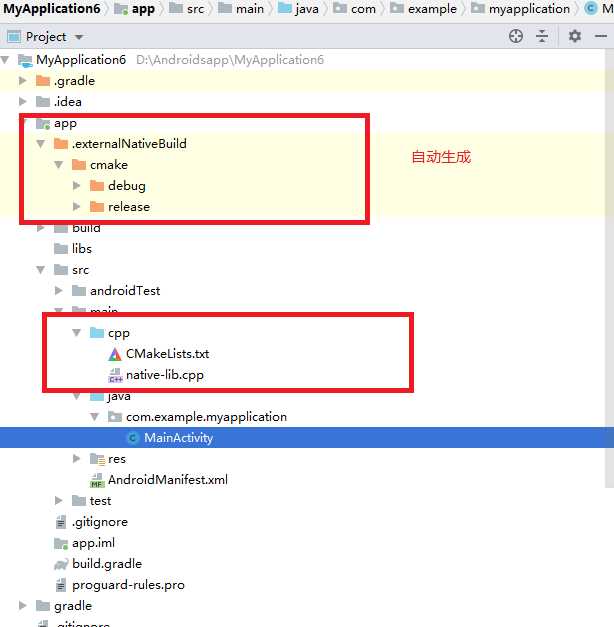Select the native-lib.cpp file name

coord(165,375)
